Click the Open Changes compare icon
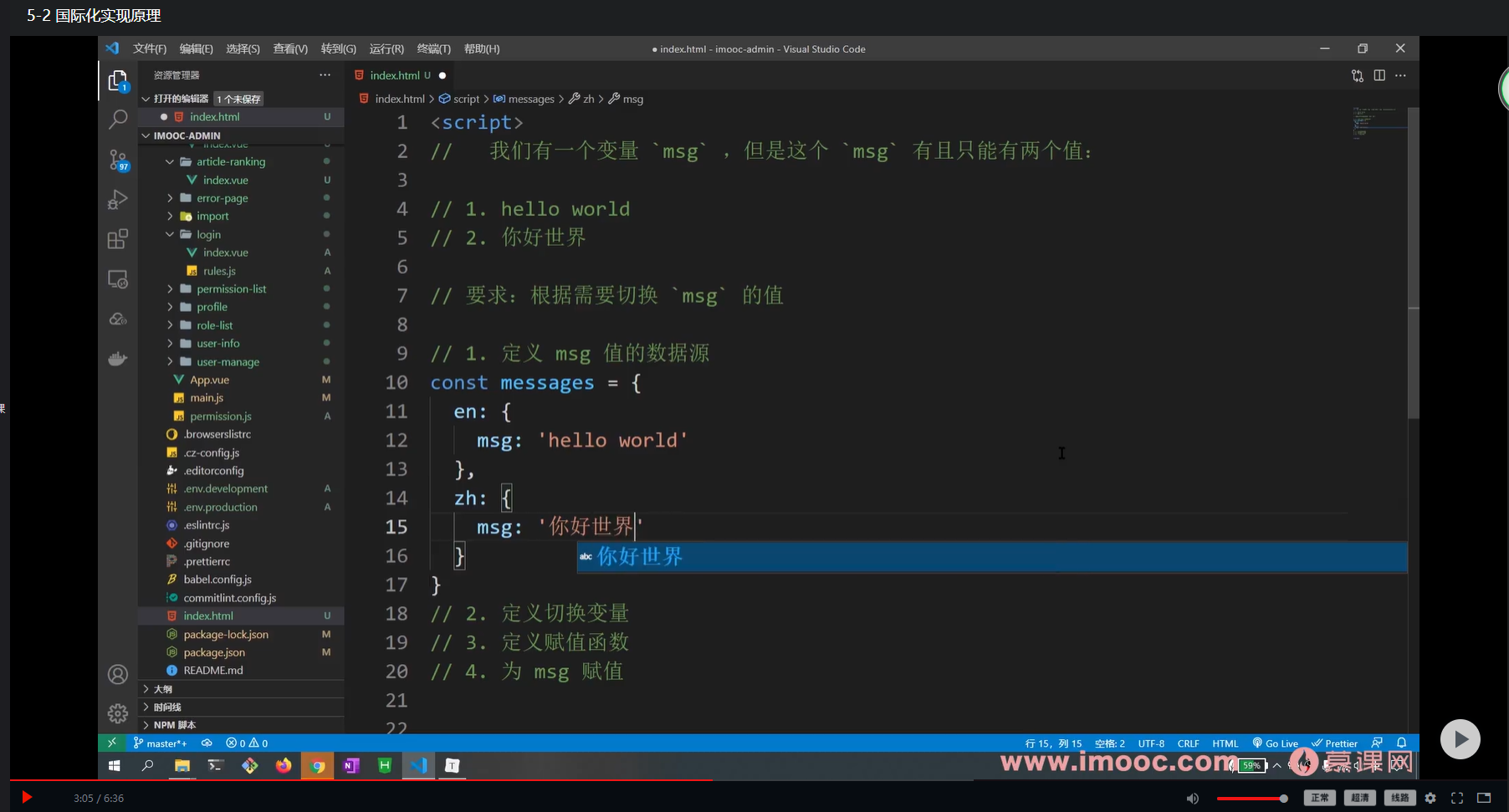 1357,75
